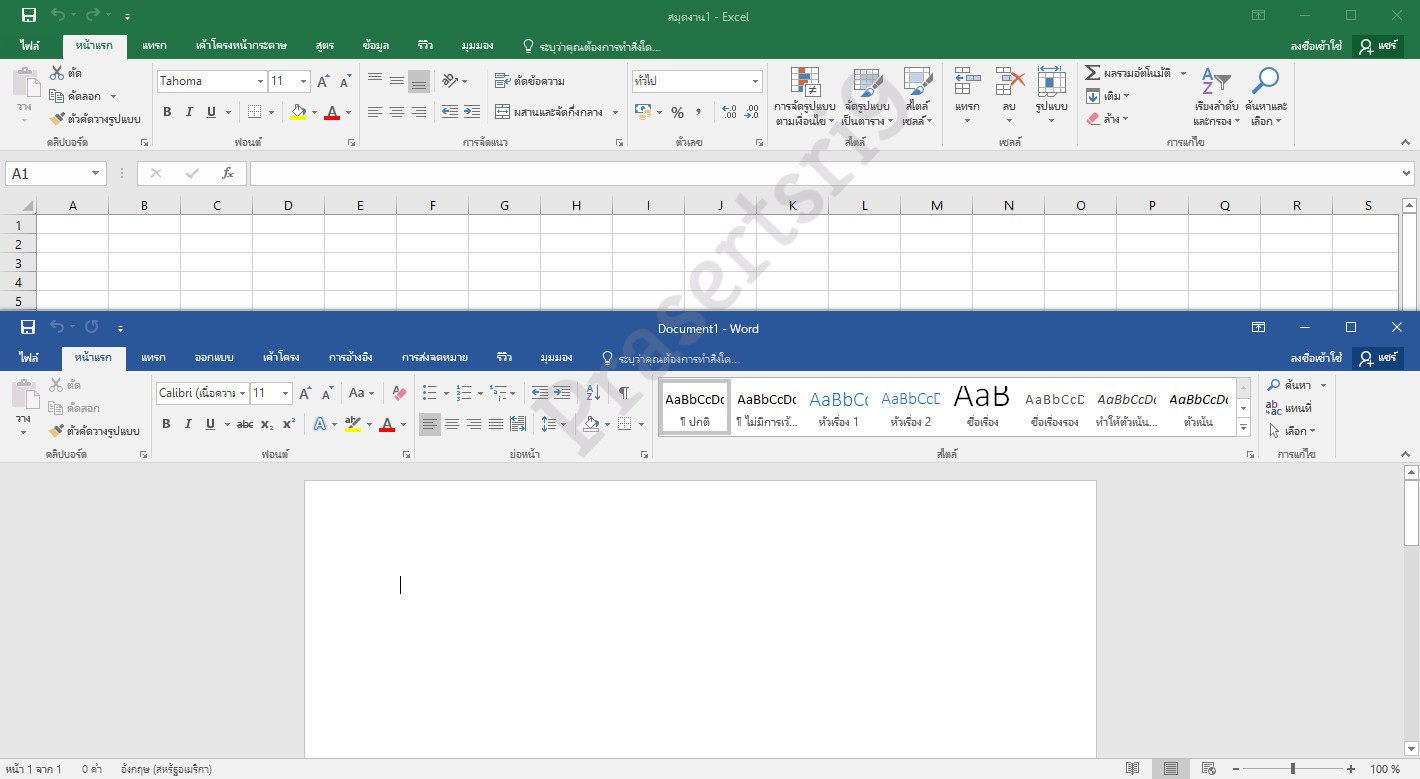Open Excel Conditional Formatting icon

[x=805, y=81]
